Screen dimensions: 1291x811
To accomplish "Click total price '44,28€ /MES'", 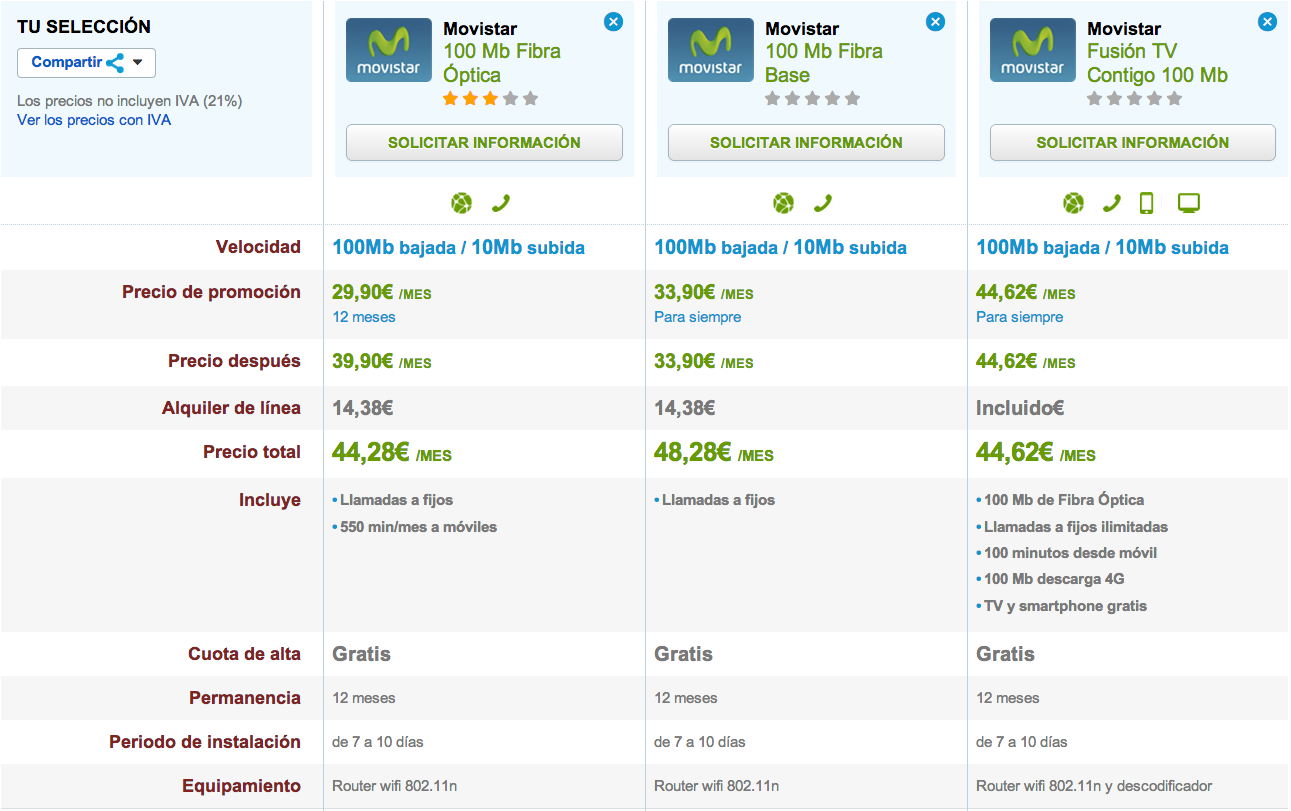I will (392, 452).
